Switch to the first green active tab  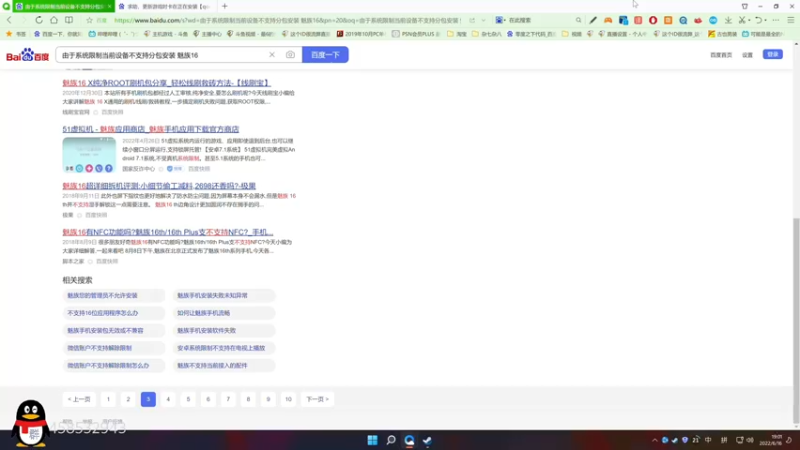(x=64, y=7)
